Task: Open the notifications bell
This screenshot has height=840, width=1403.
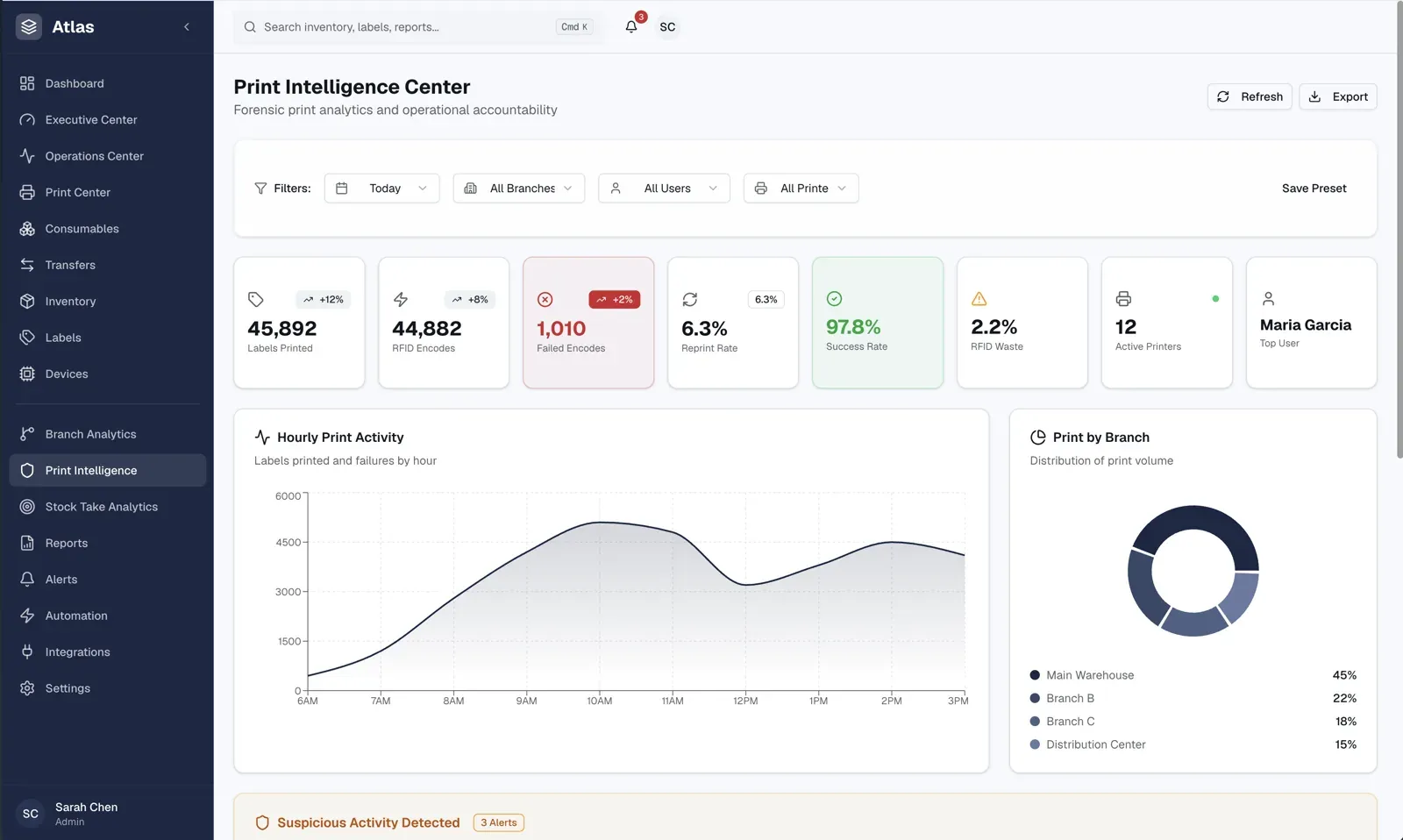Action: point(631,27)
